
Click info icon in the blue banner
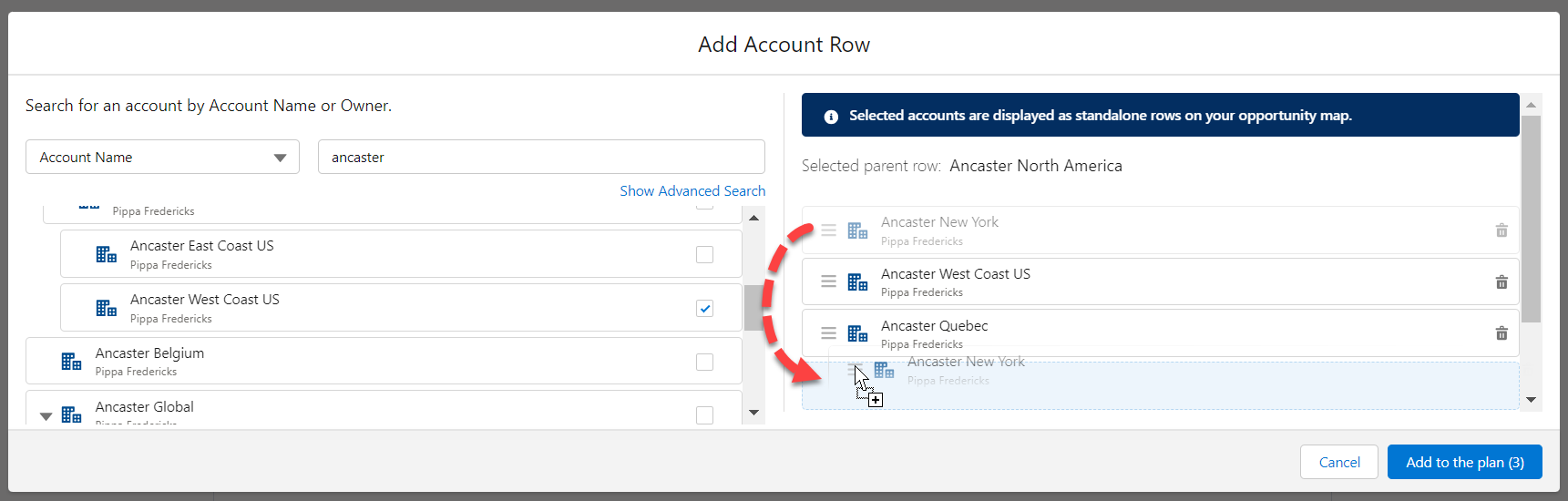pyautogui.click(x=831, y=117)
